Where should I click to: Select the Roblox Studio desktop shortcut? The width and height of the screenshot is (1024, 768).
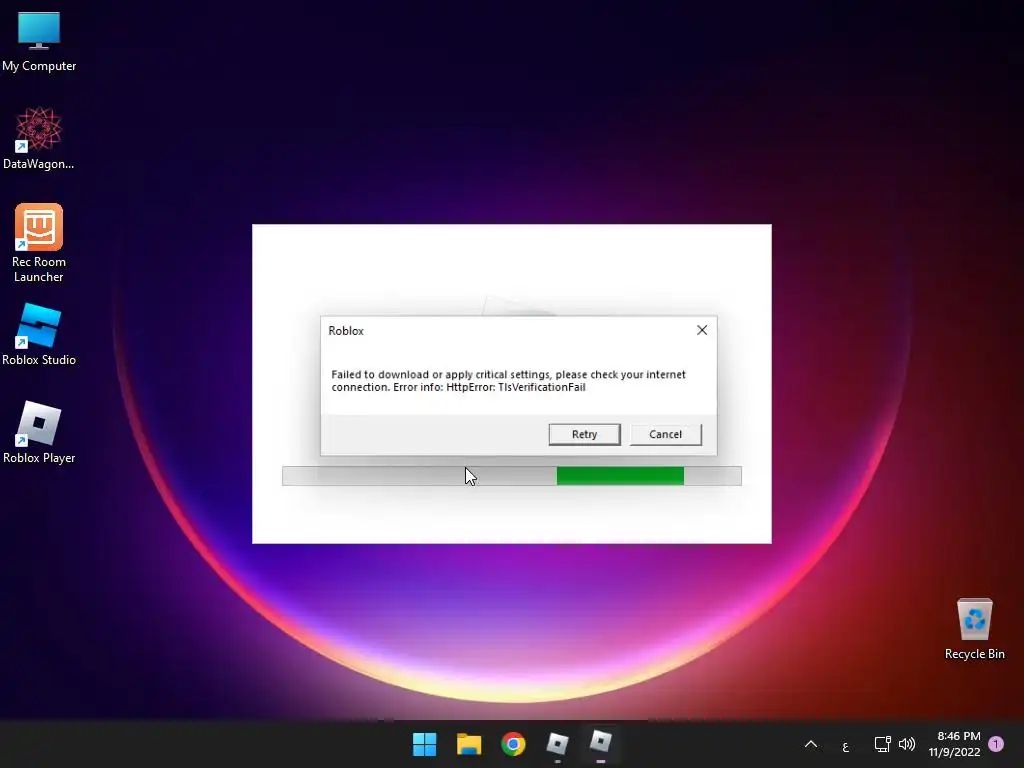click(x=39, y=334)
